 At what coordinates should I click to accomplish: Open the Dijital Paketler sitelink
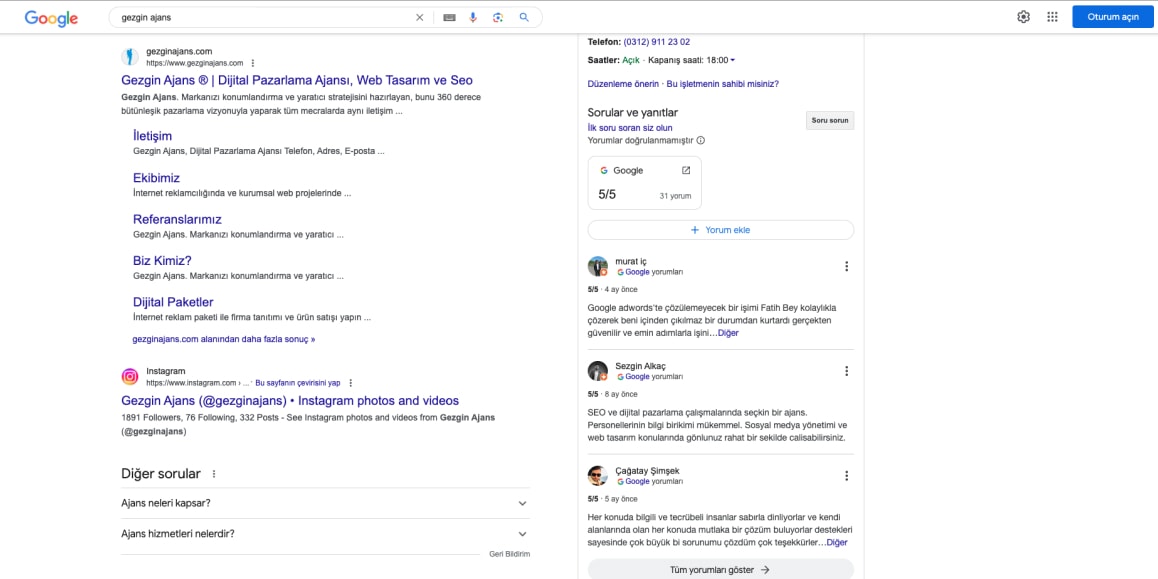coord(173,302)
